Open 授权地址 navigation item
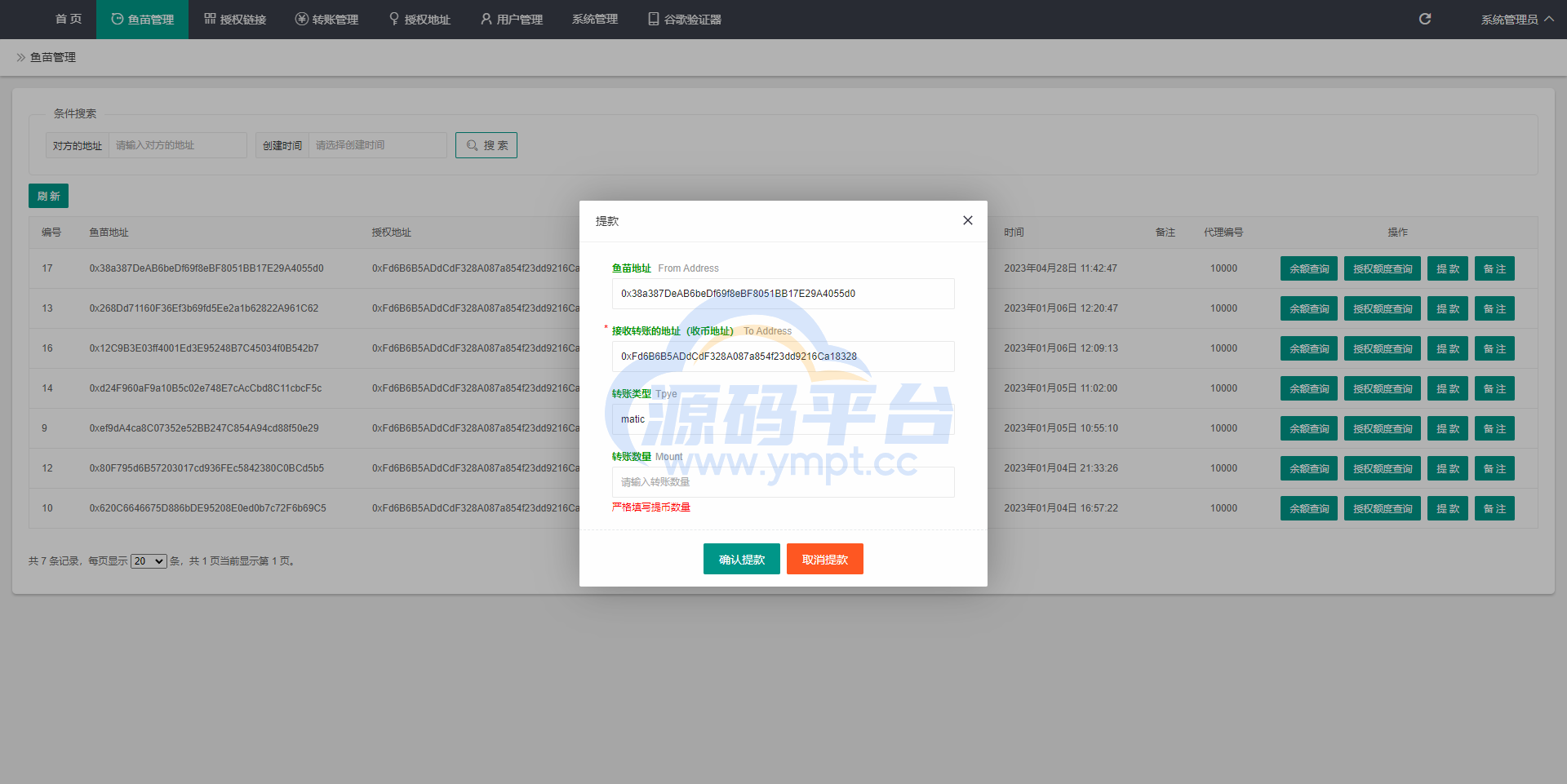Image resolution: width=1567 pixels, height=784 pixels. pyautogui.click(x=419, y=20)
